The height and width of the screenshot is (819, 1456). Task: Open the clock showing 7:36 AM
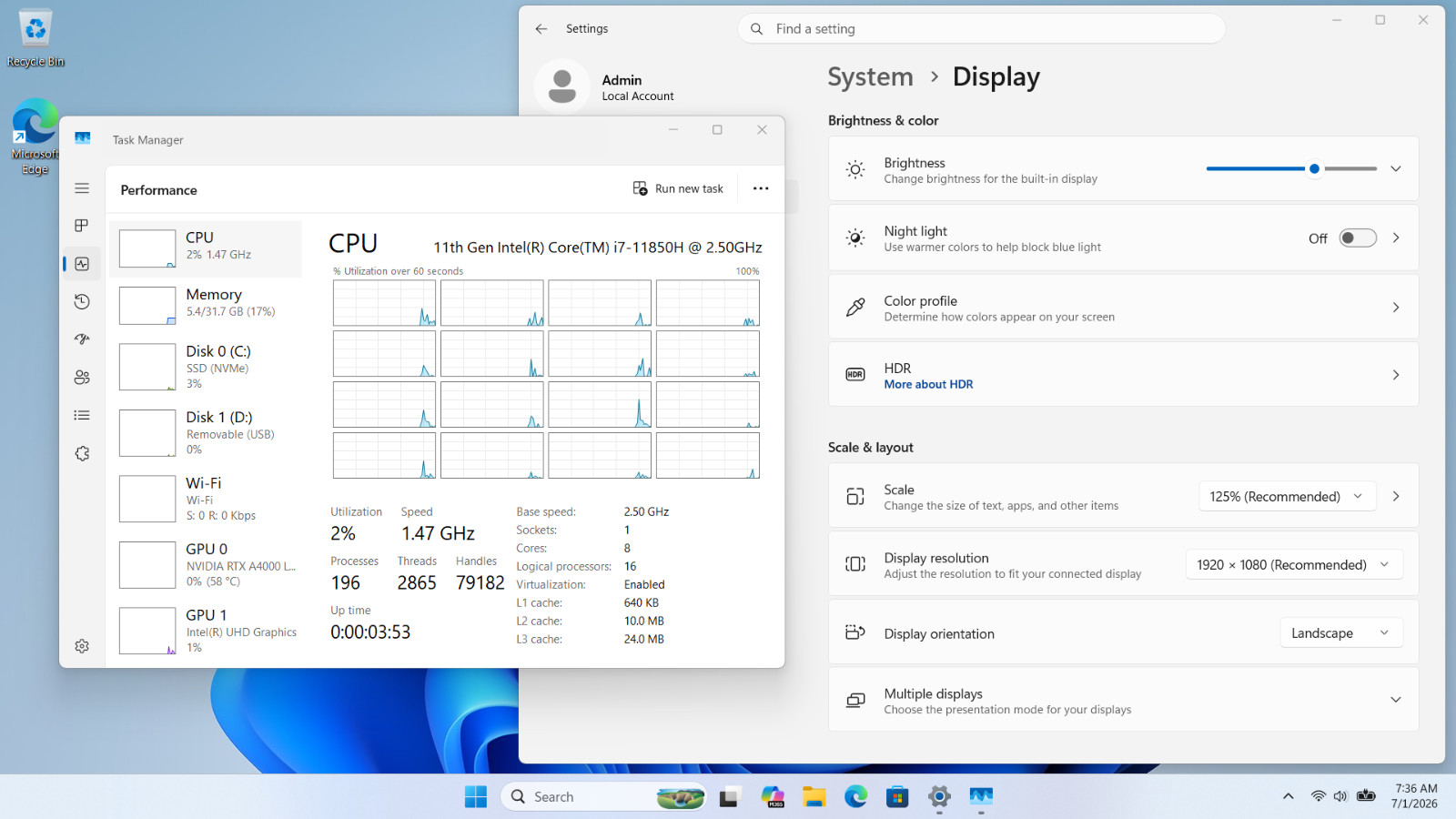point(1415,796)
